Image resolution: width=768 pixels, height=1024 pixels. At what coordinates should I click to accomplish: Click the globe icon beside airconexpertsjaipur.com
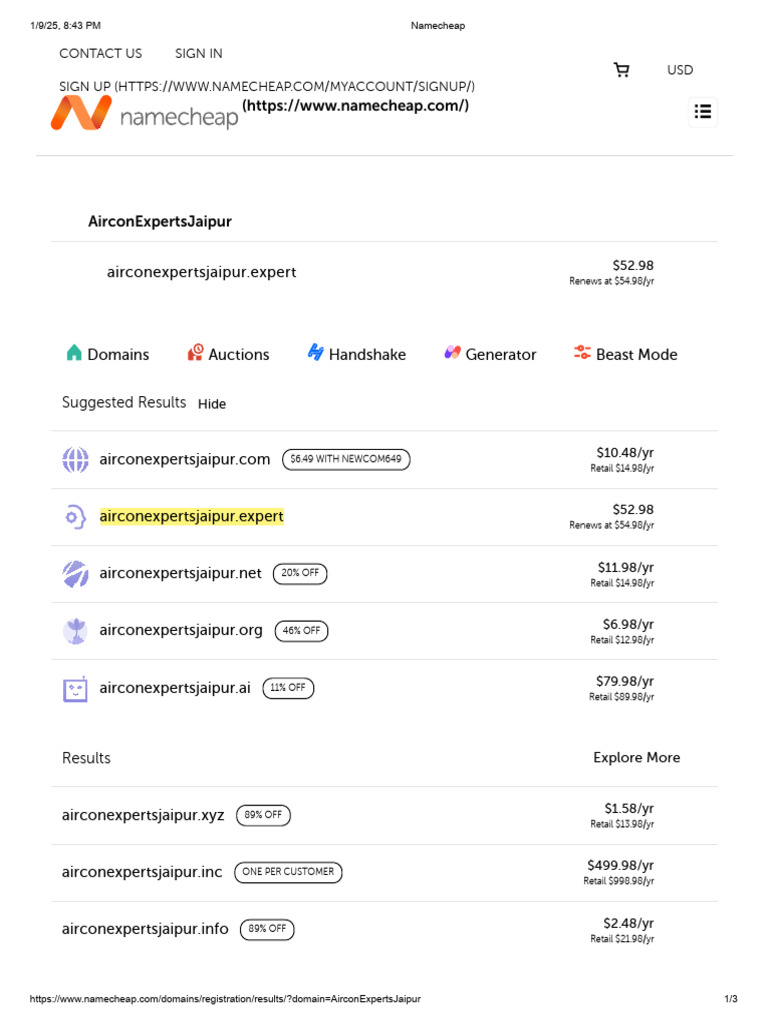76,460
